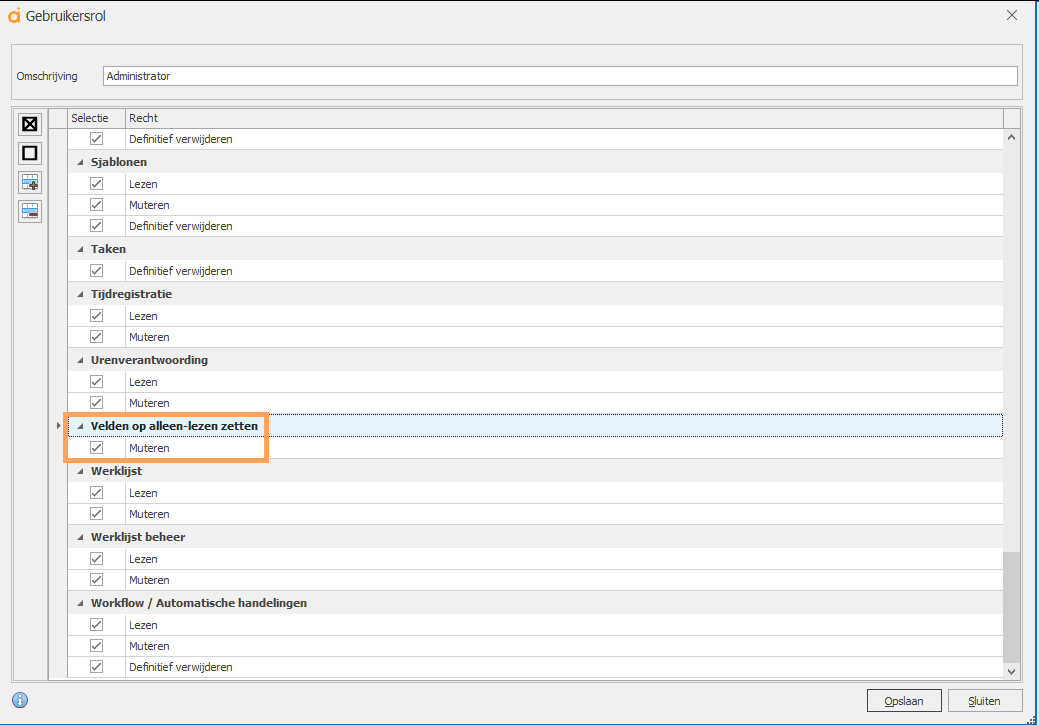The height and width of the screenshot is (725, 1039).
Task: Toggle Tijdregistratie Lezen checkbox
Action: (97, 315)
